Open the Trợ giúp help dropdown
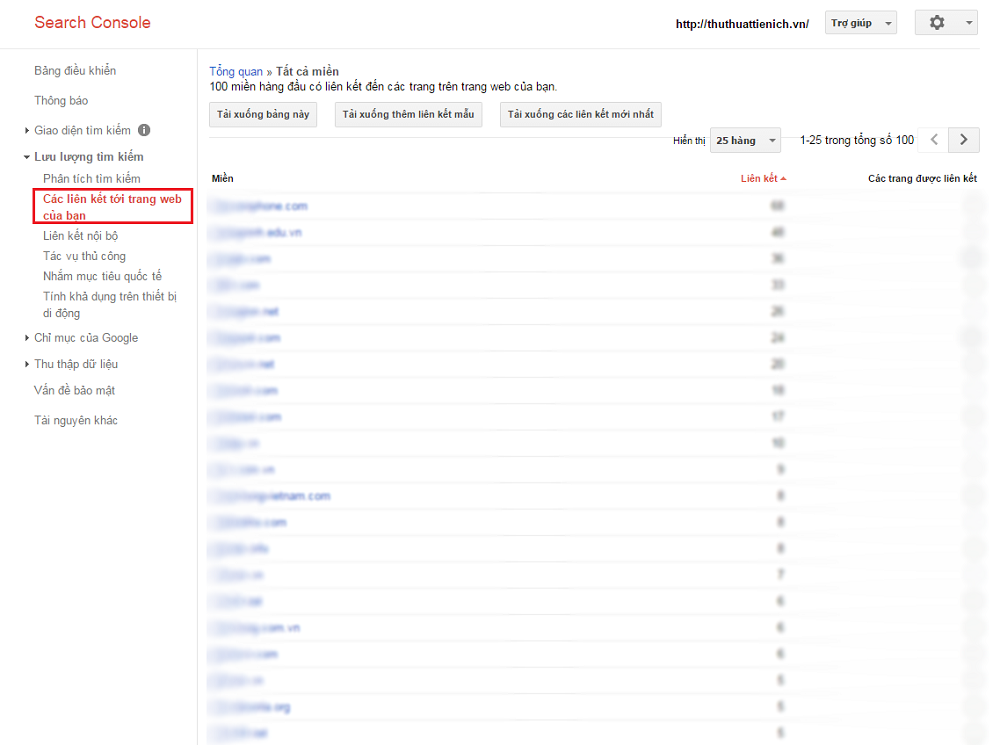1000x745 pixels. point(860,23)
